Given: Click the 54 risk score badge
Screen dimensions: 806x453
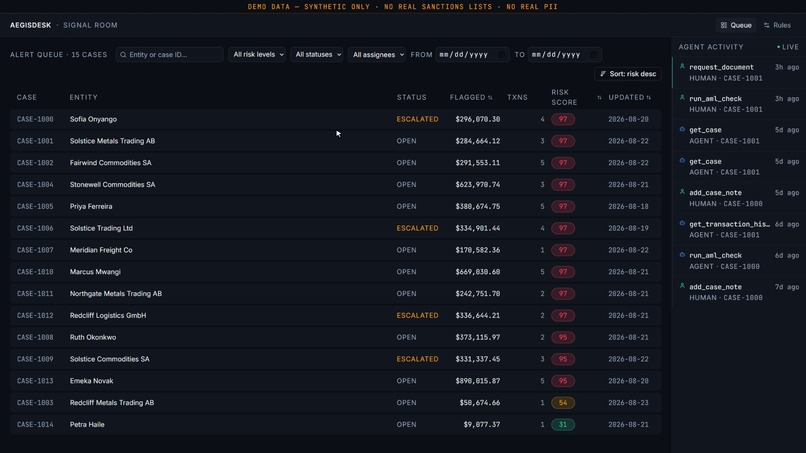Looking at the screenshot, I should click(x=563, y=403).
